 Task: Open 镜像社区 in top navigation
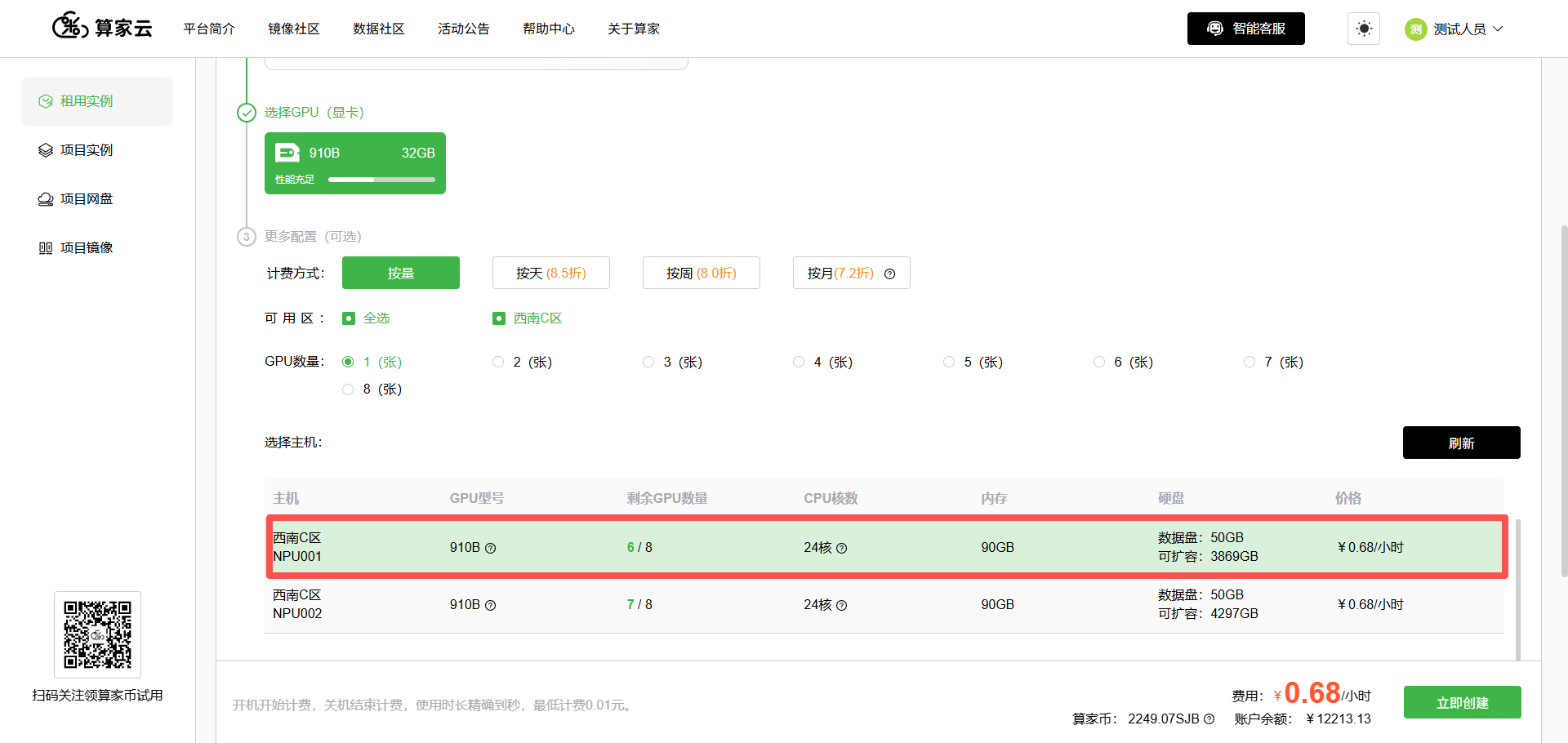tap(294, 29)
